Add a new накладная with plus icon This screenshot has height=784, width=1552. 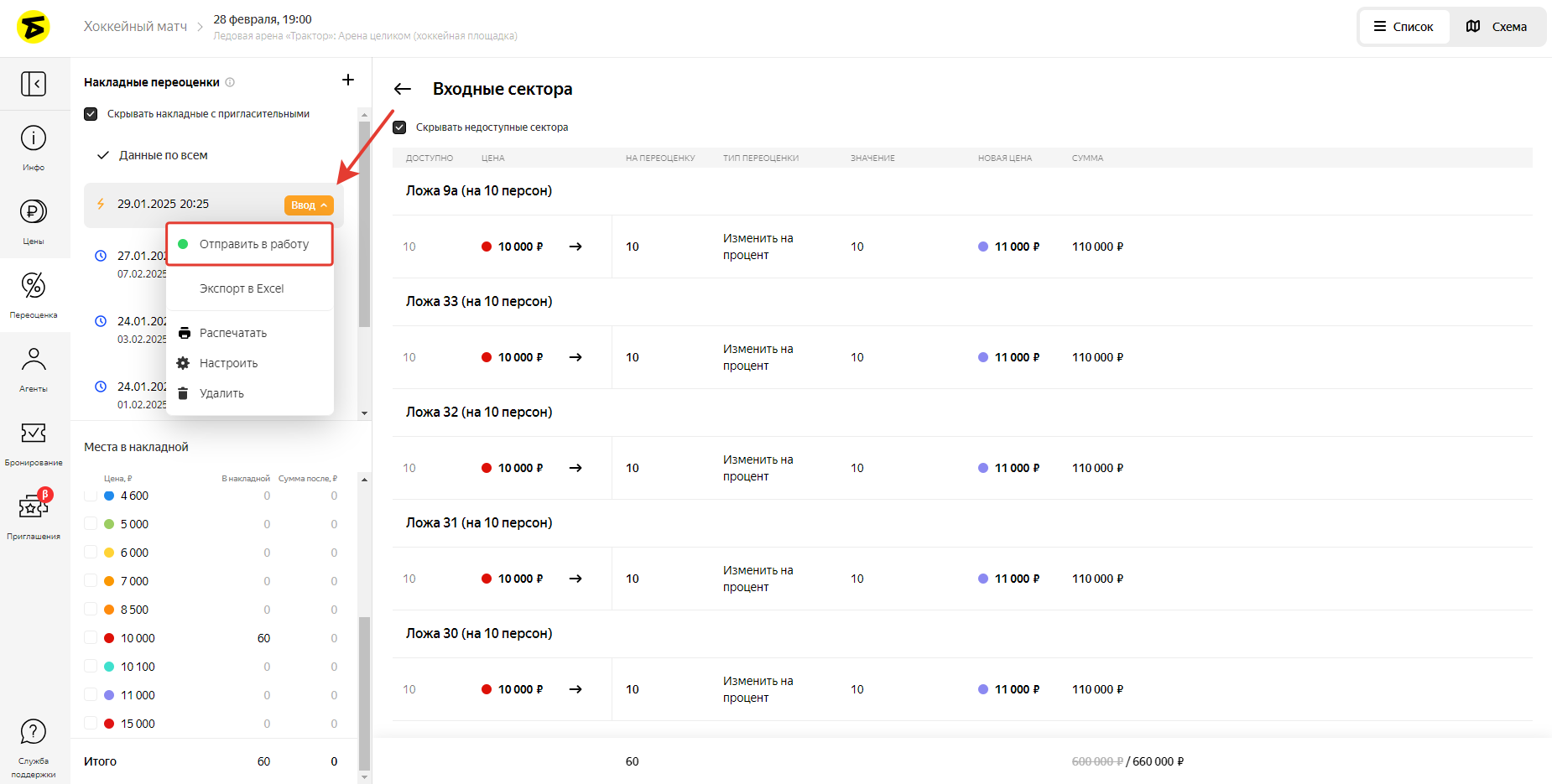coord(348,80)
